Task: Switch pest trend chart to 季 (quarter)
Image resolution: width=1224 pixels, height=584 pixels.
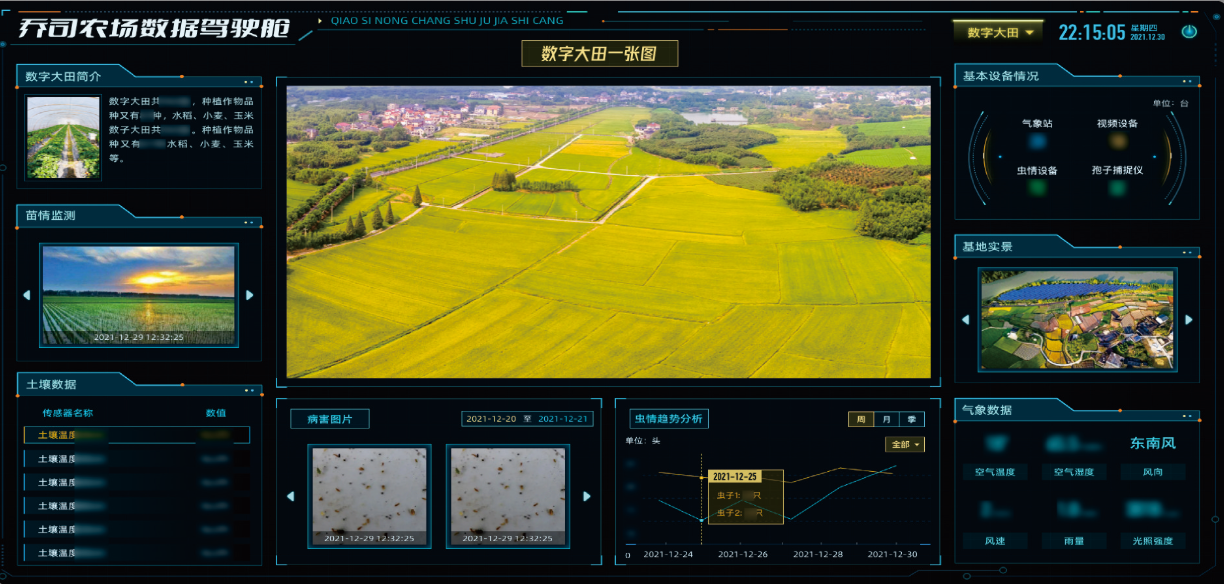Action: (911, 419)
